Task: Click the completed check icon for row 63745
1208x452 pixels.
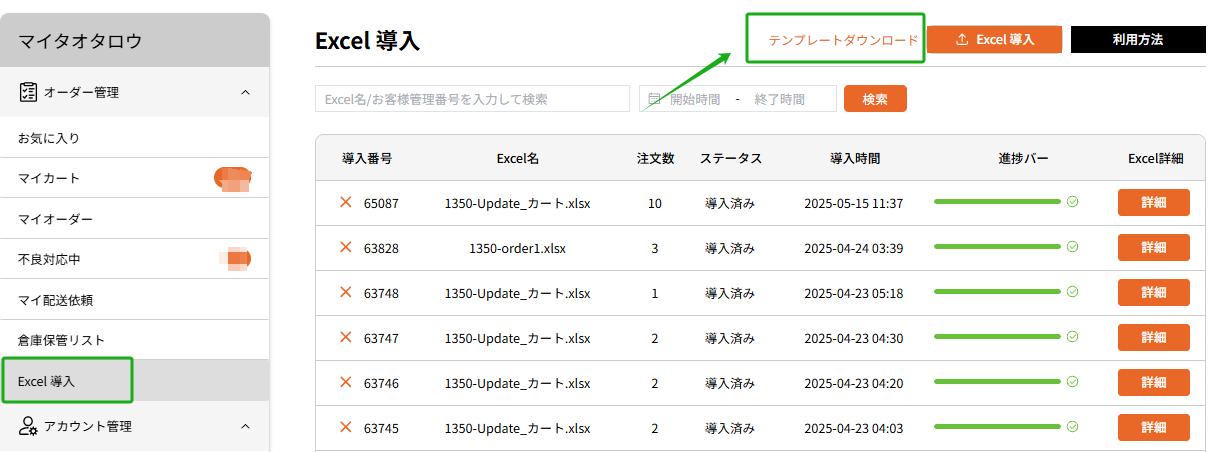Action: [1073, 427]
